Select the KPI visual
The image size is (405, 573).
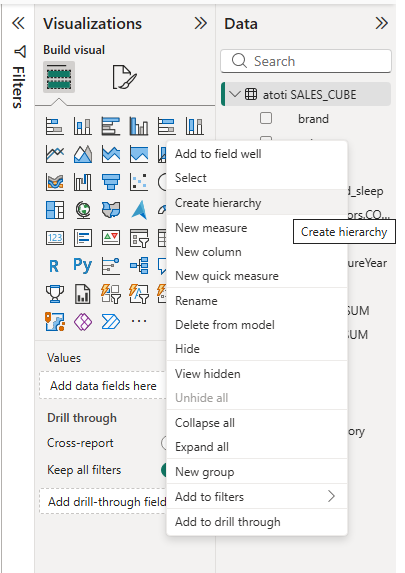(x=111, y=238)
